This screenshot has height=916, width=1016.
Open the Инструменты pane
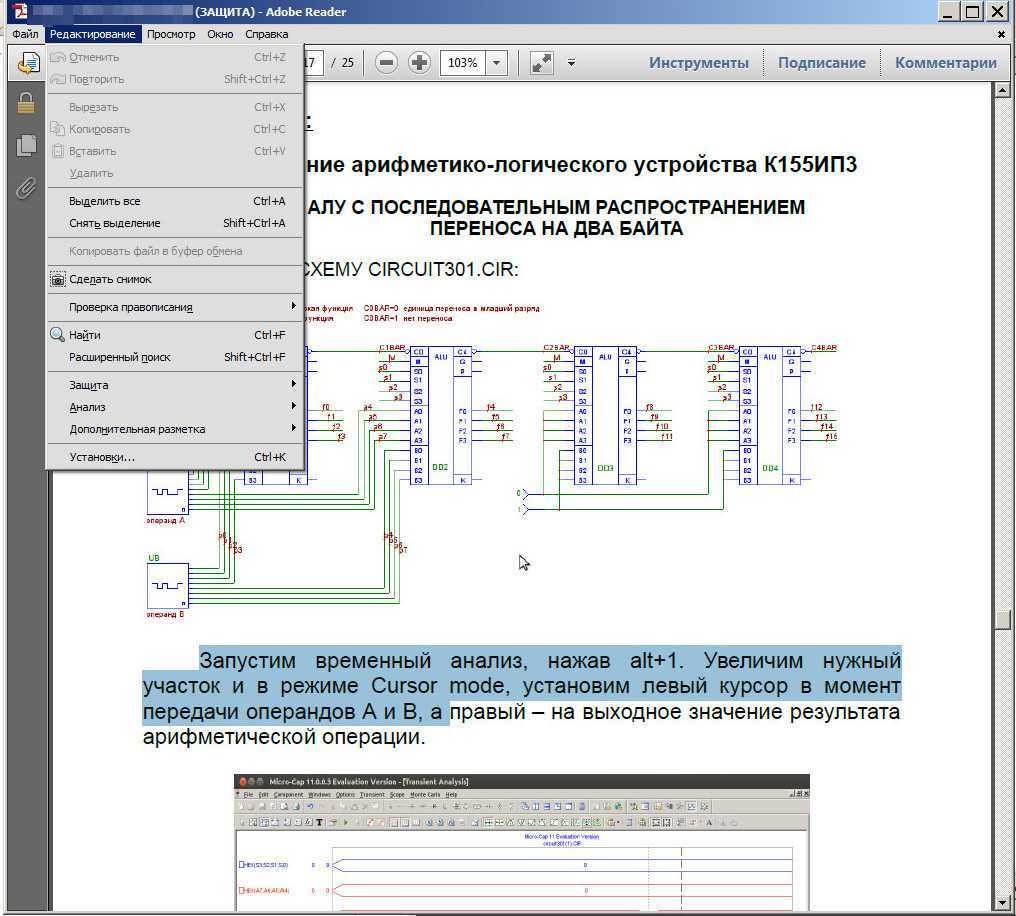click(698, 63)
